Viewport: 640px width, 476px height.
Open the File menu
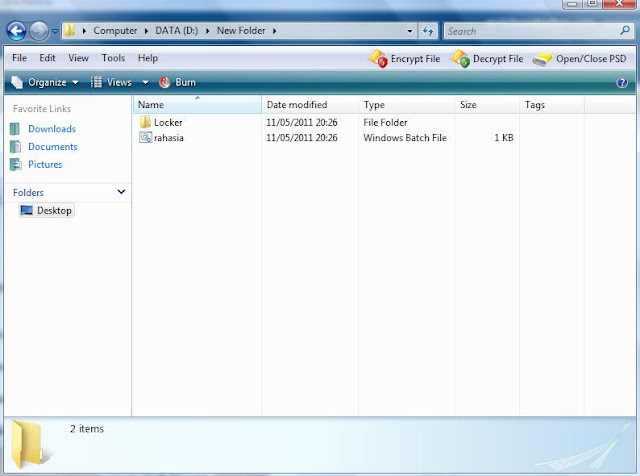19,58
